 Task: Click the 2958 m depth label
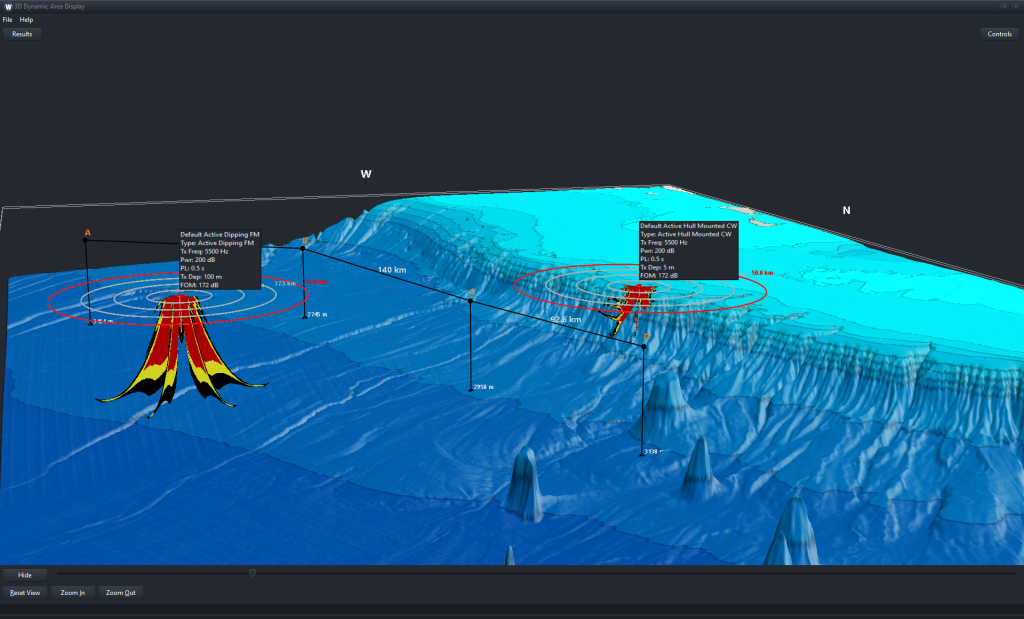pos(484,387)
